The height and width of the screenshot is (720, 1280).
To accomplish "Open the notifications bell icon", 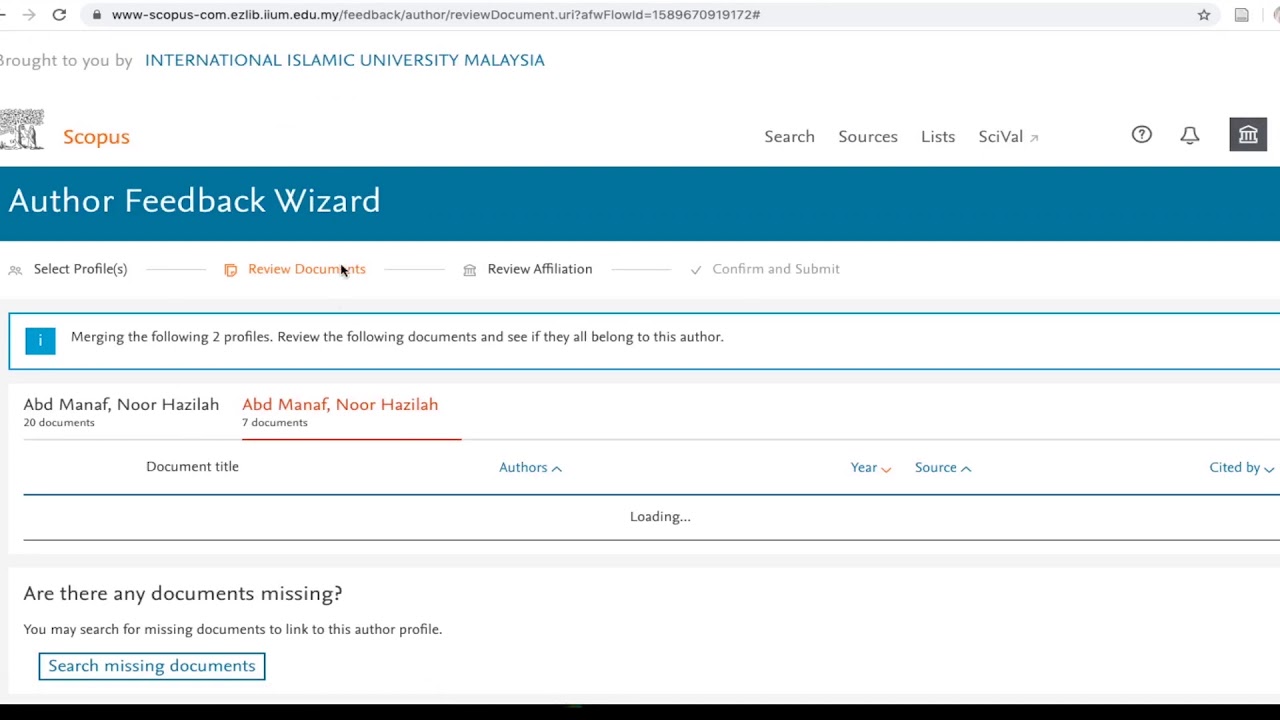I will tap(1190, 135).
